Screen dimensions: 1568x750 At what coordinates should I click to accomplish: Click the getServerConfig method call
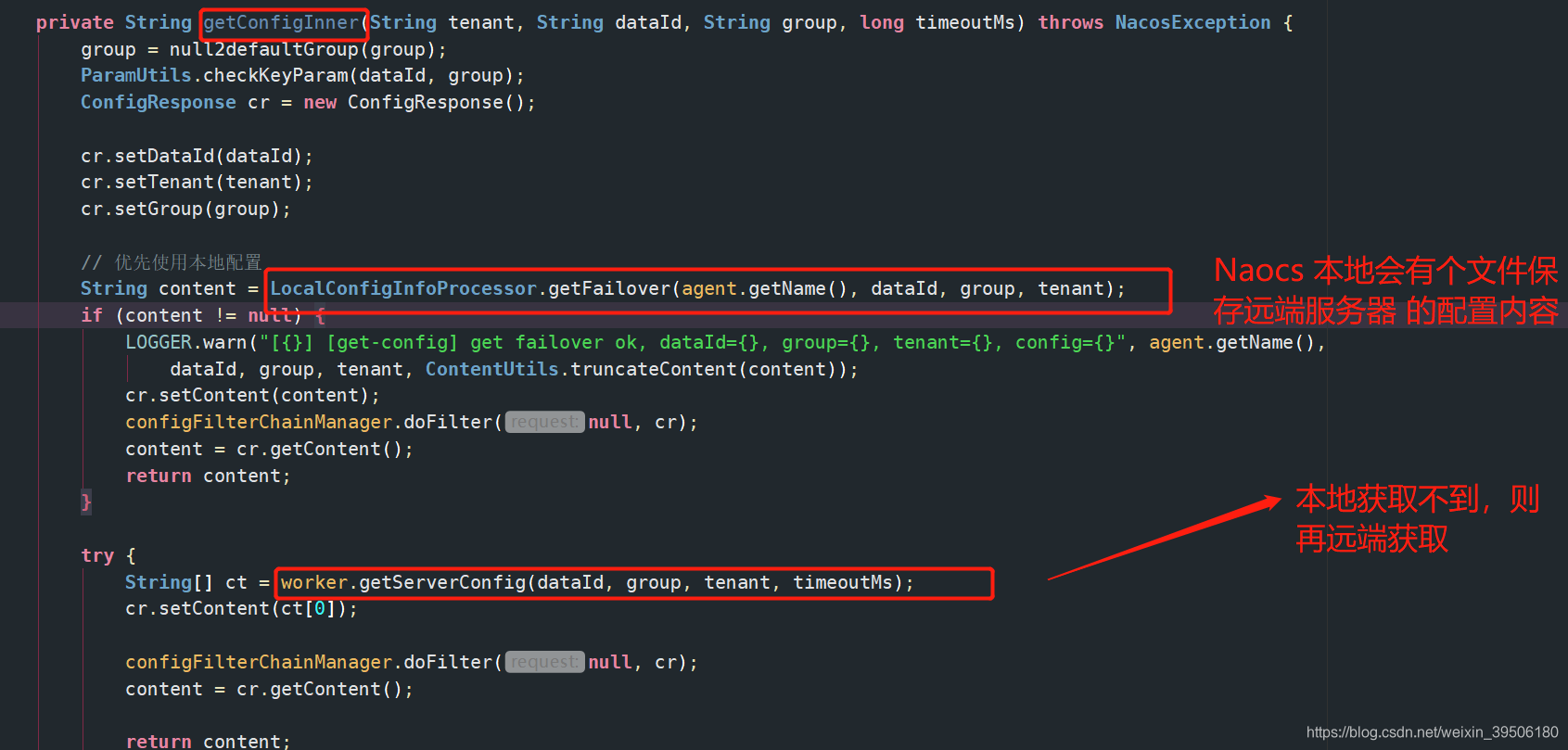click(442, 582)
